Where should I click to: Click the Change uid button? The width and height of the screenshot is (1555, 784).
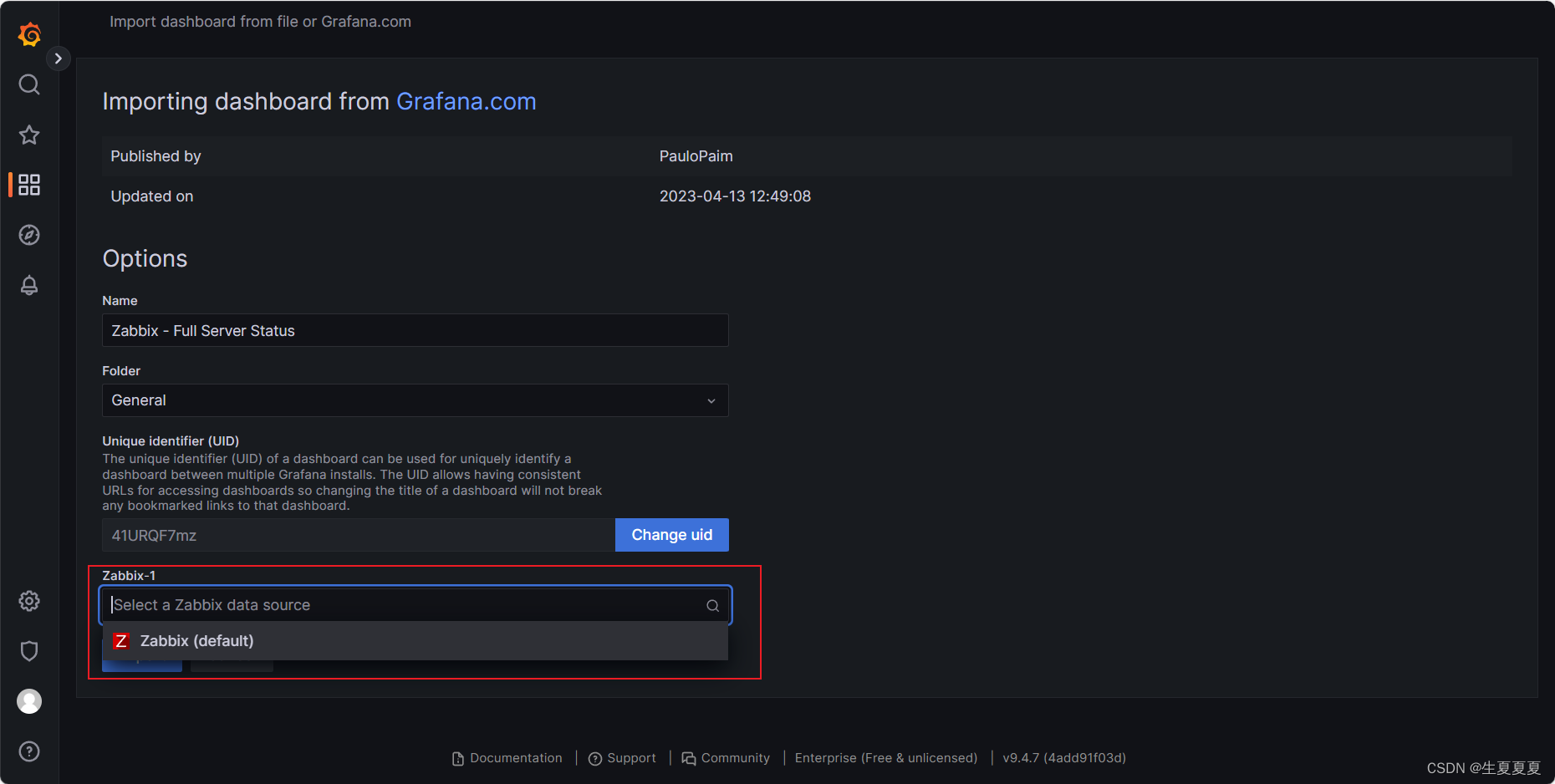[x=671, y=535]
